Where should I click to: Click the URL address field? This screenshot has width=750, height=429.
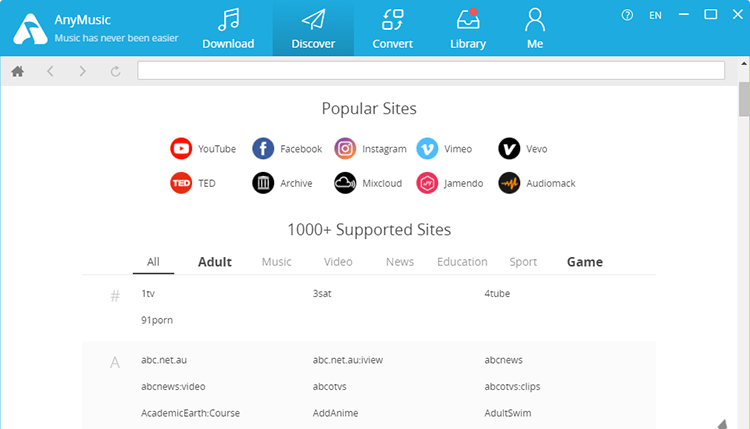tap(431, 70)
